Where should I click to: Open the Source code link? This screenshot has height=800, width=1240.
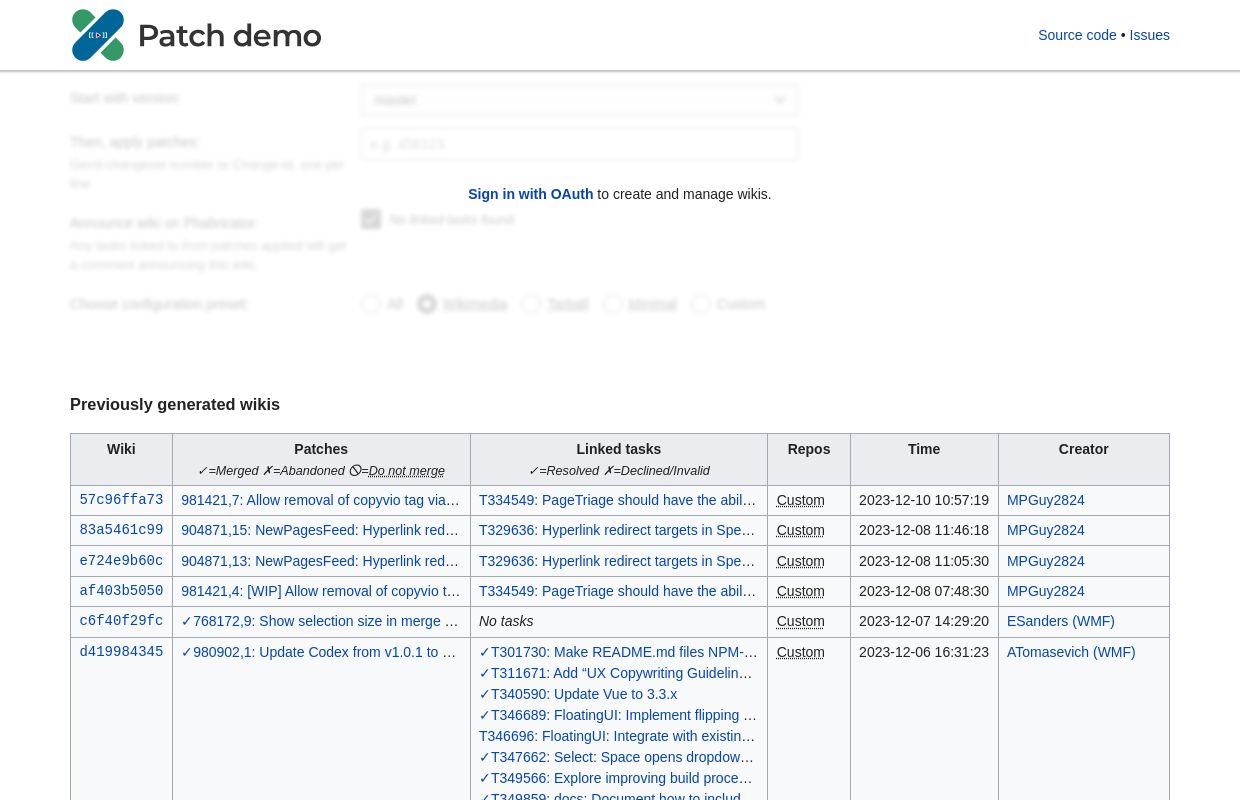point(1077,35)
